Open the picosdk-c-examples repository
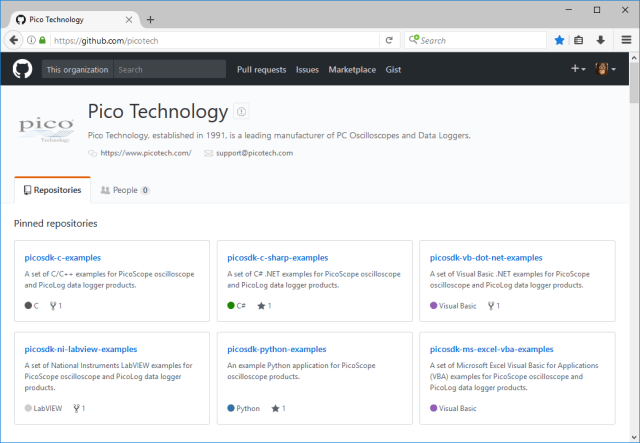Viewport: 640px width, 443px height. click(62, 258)
